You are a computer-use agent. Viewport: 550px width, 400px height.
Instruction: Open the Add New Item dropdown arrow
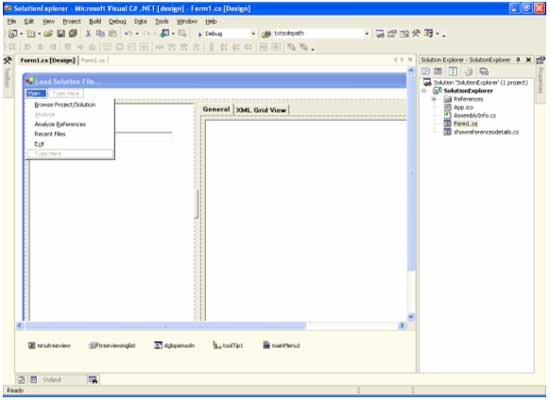pos(39,34)
